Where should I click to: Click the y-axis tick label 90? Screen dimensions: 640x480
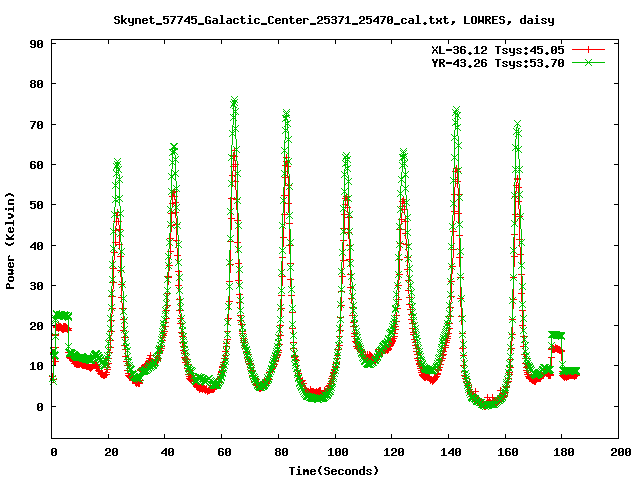pos(35,44)
